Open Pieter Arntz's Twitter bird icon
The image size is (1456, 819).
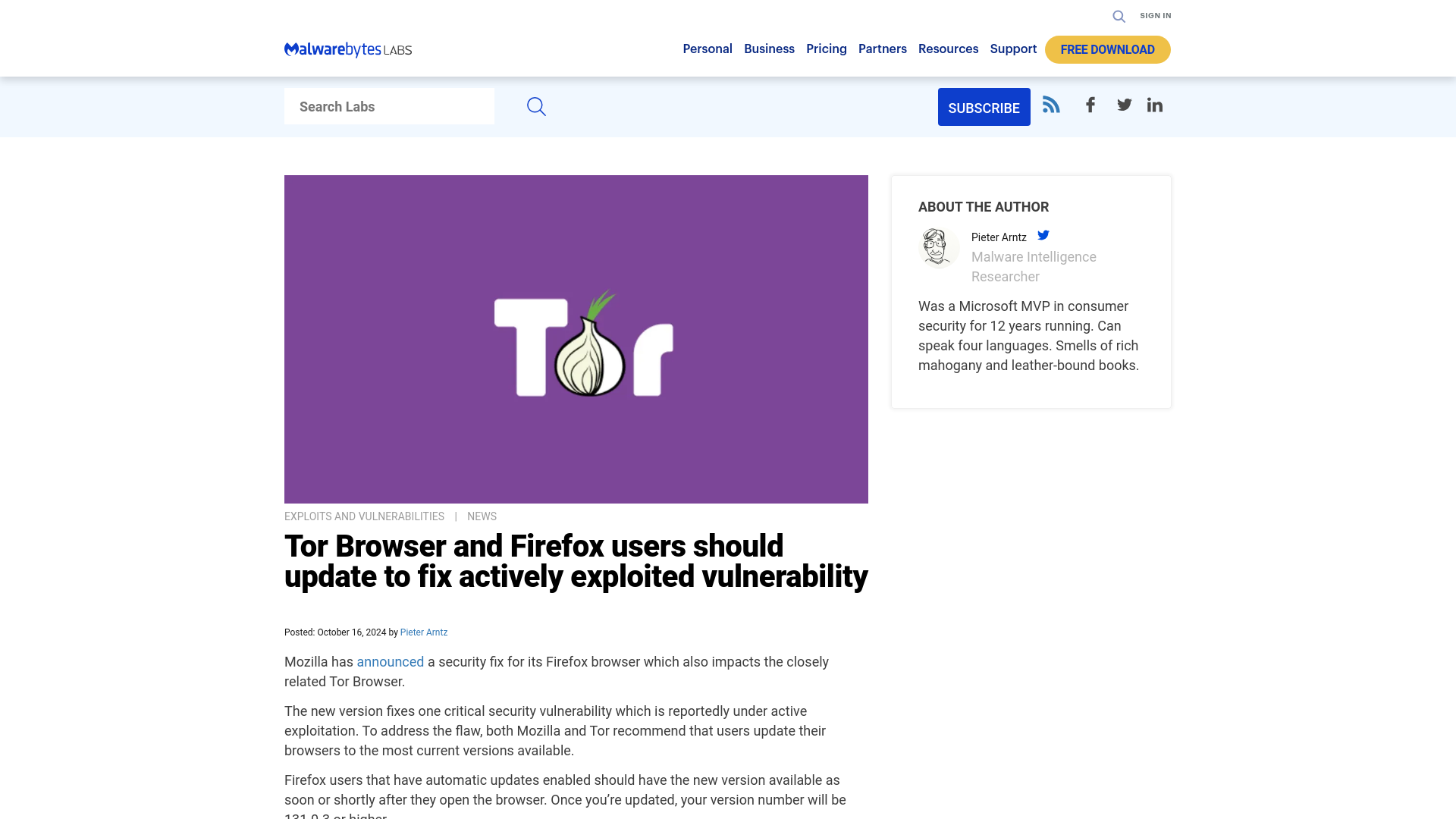pos(1043,235)
